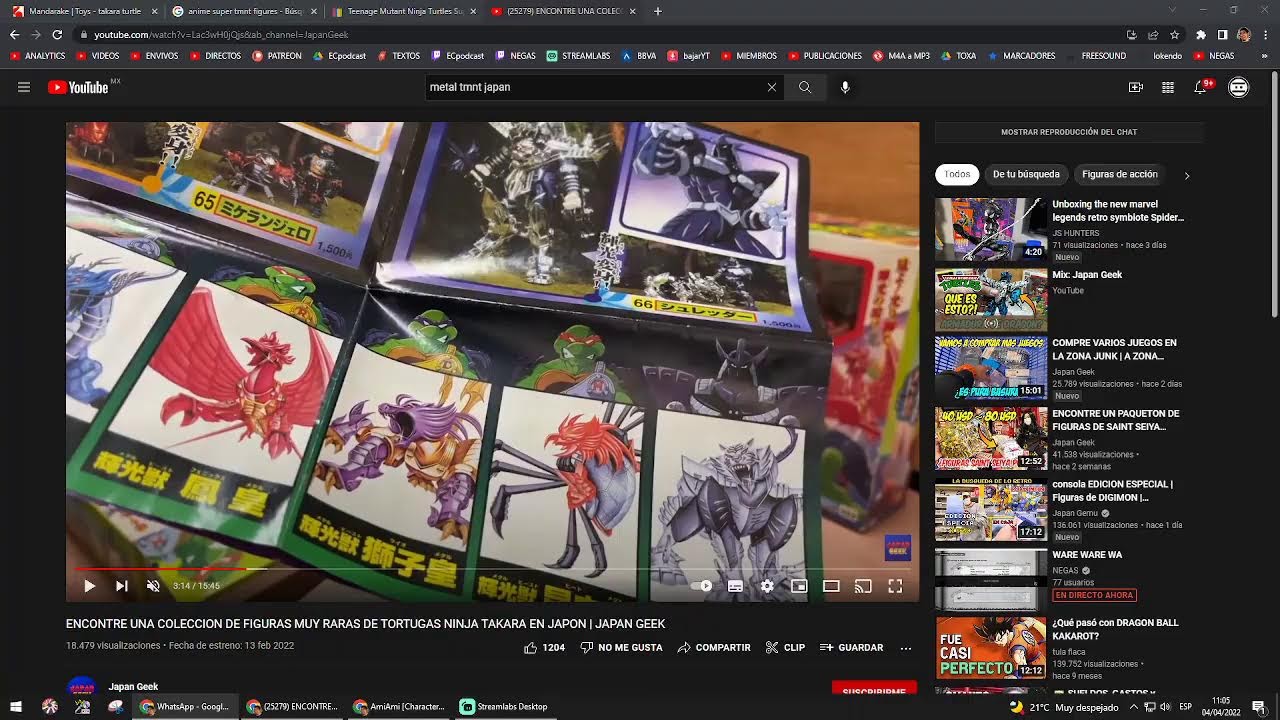Go to YouTube home via the logo

pos(77,88)
